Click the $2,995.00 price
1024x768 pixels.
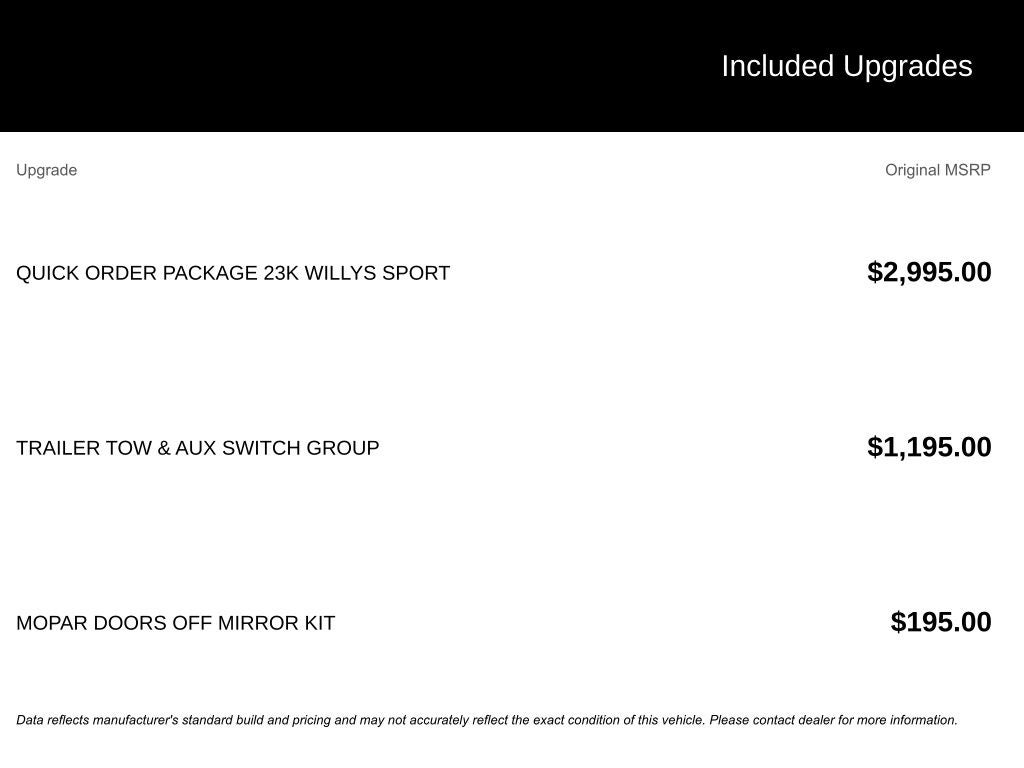[x=929, y=272]
